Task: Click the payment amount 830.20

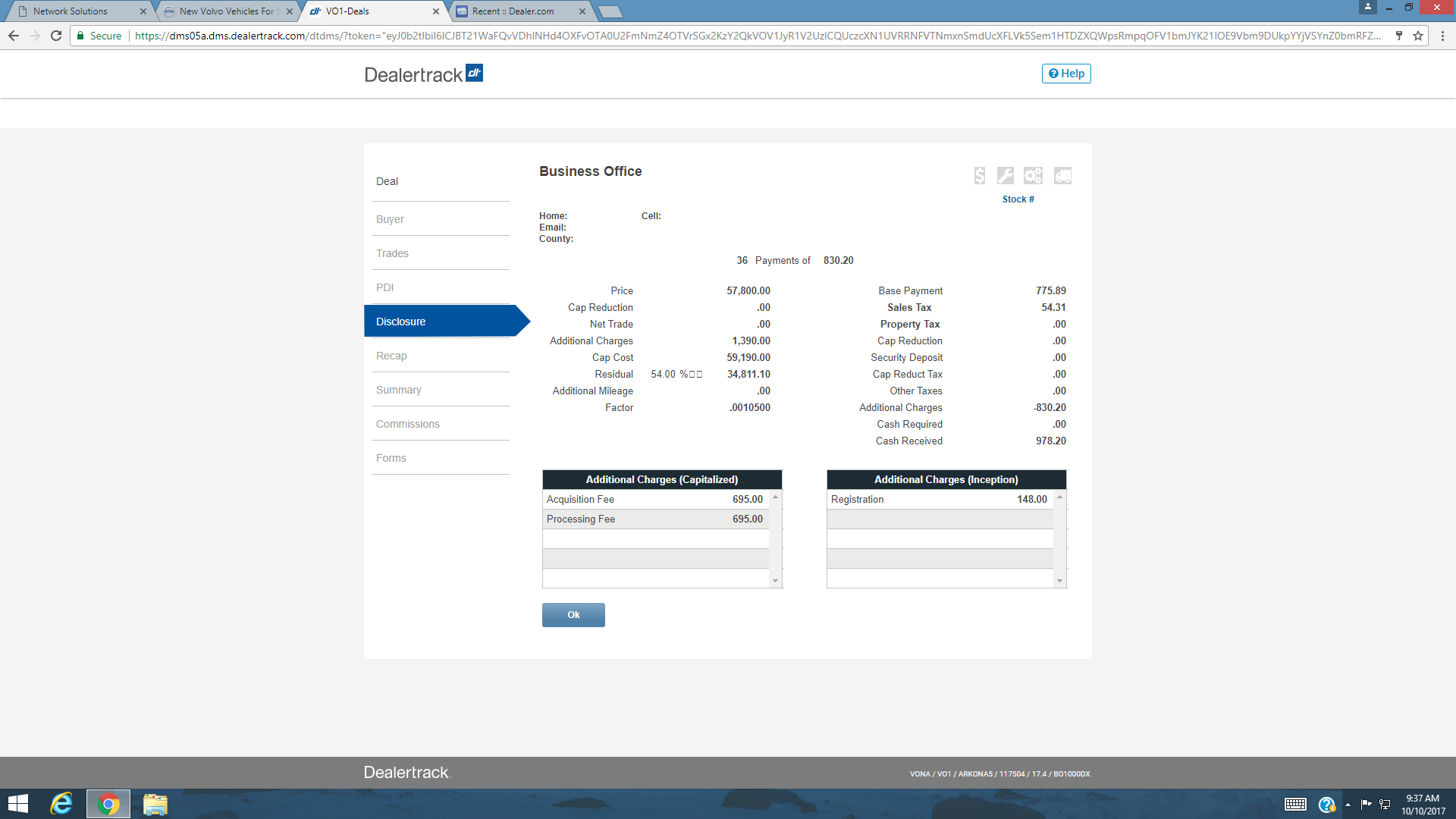Action: [x=838, y=261]
